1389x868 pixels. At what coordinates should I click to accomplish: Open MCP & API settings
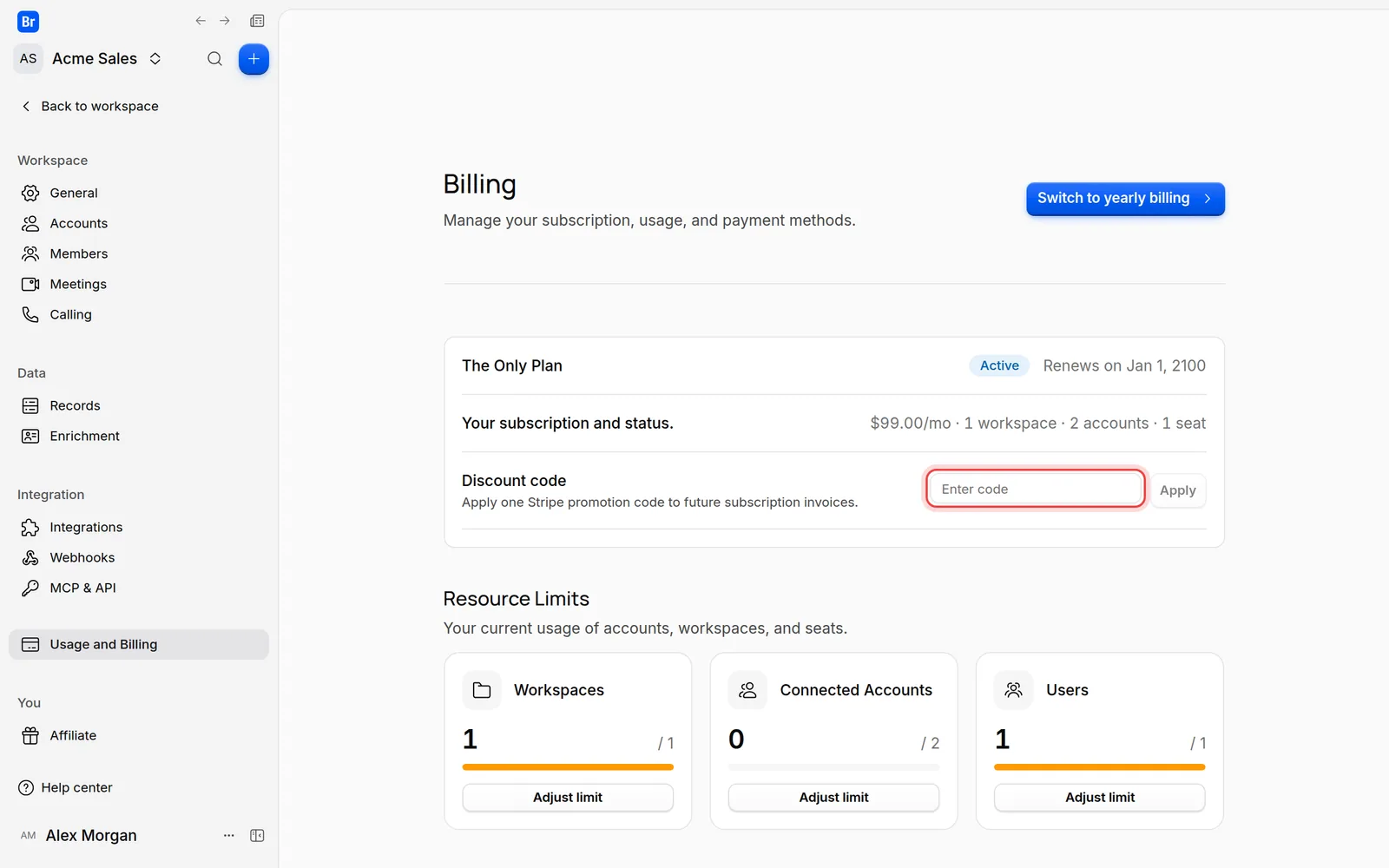[139, 588]
